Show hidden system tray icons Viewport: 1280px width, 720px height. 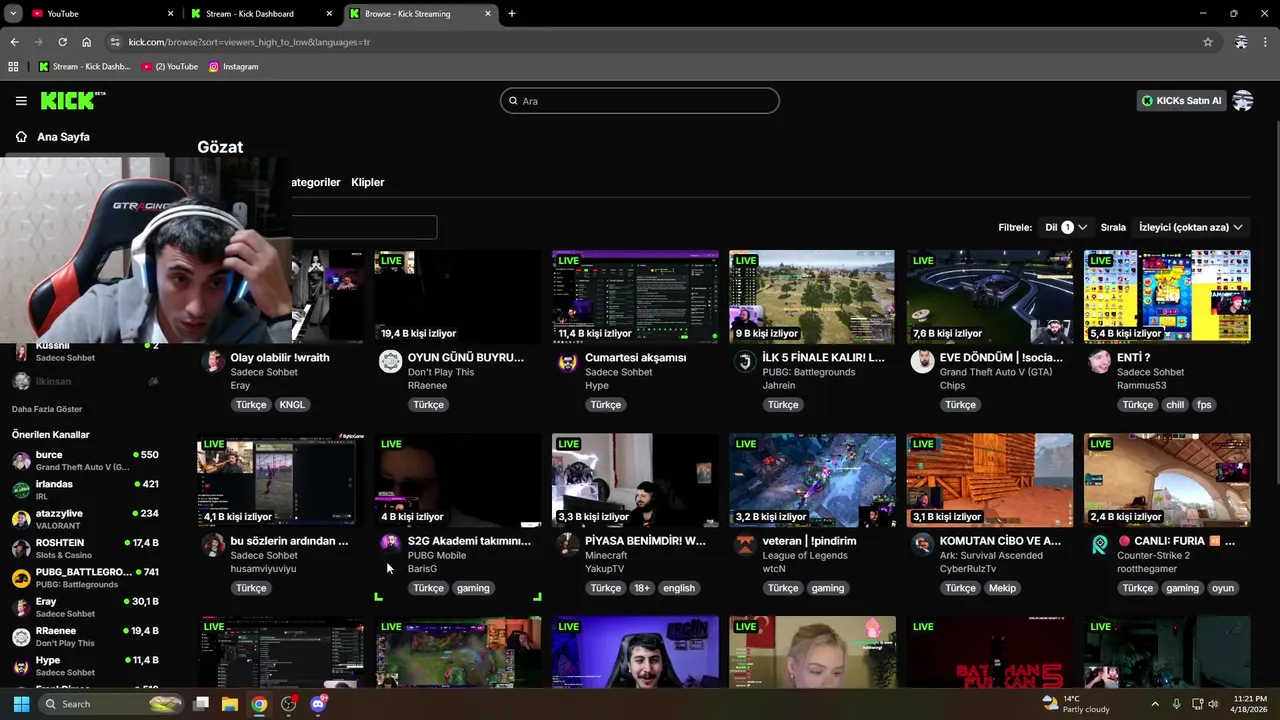coord(1155,704)
